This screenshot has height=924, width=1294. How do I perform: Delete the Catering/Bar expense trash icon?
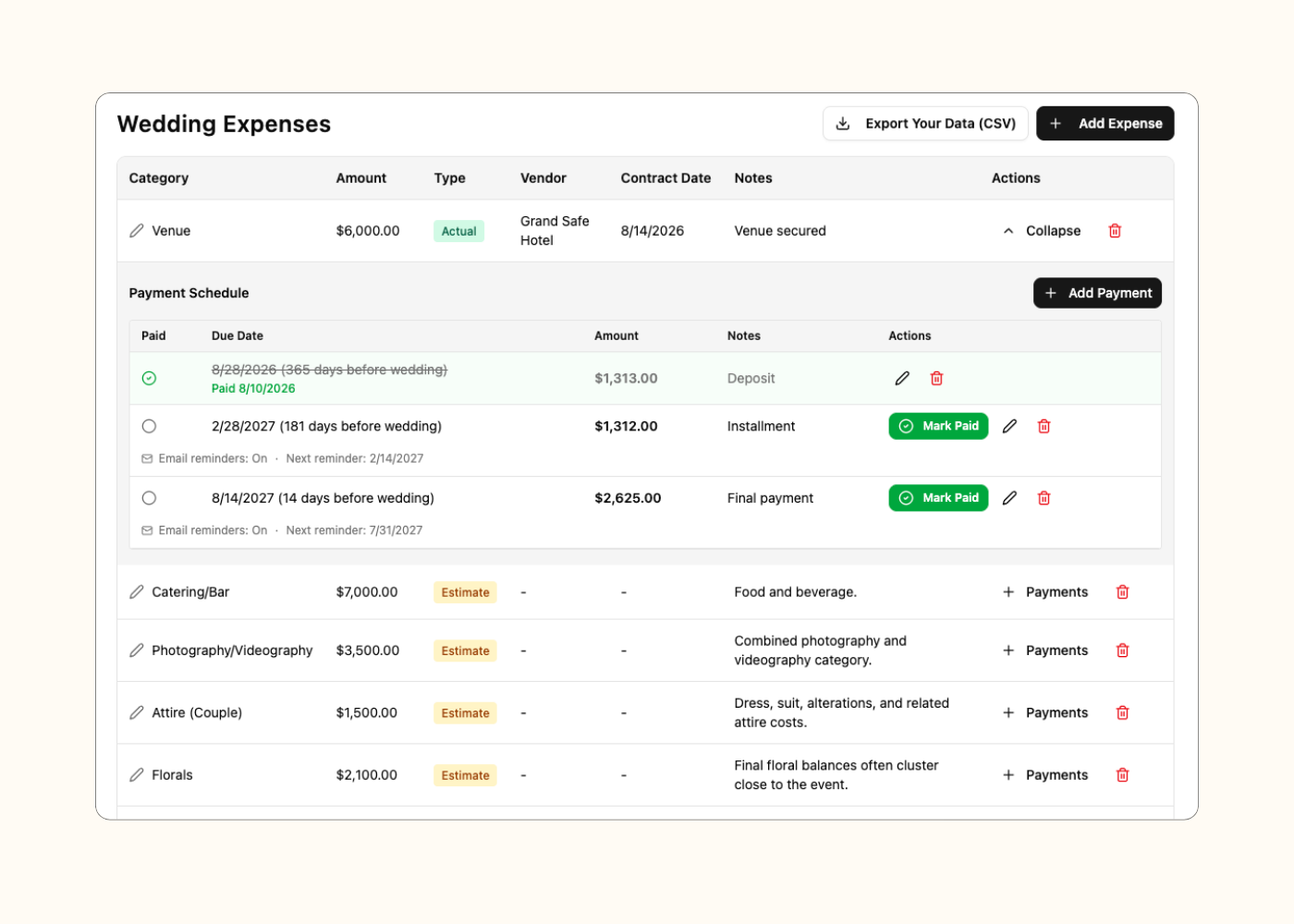coord(1122,592)
